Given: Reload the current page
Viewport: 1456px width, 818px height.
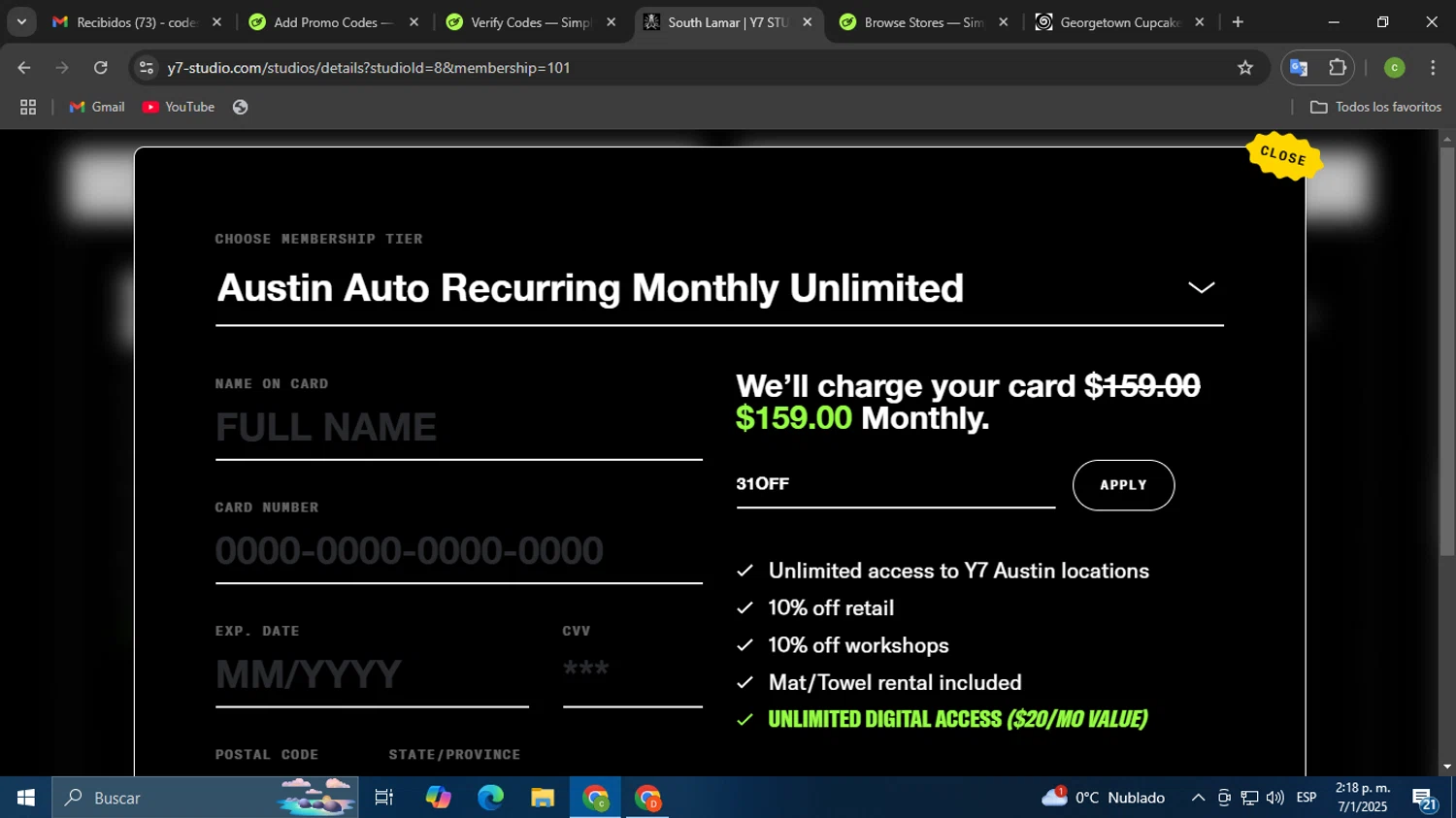Looking at the screenshot, I should (101, 68).
